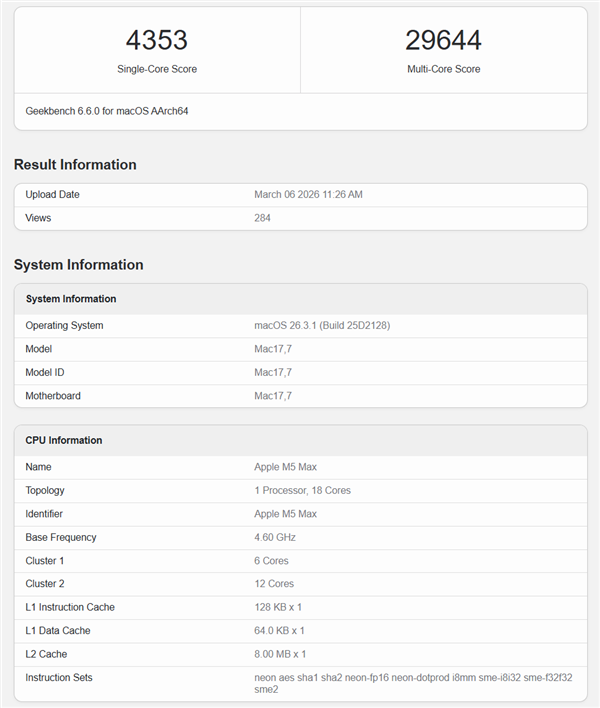
Task: Select the Apple M5 Max name value
Action: tap(285, 467)
